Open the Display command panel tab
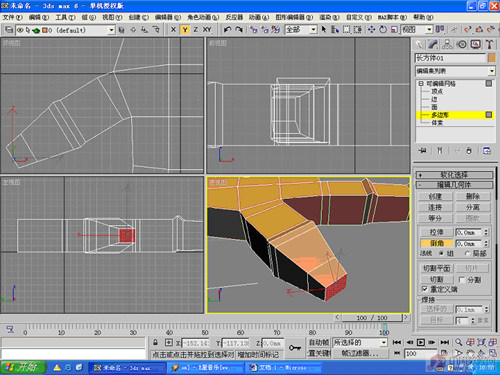Image resolution: width=500 pixels, height=375 pixels. [475, 44]
